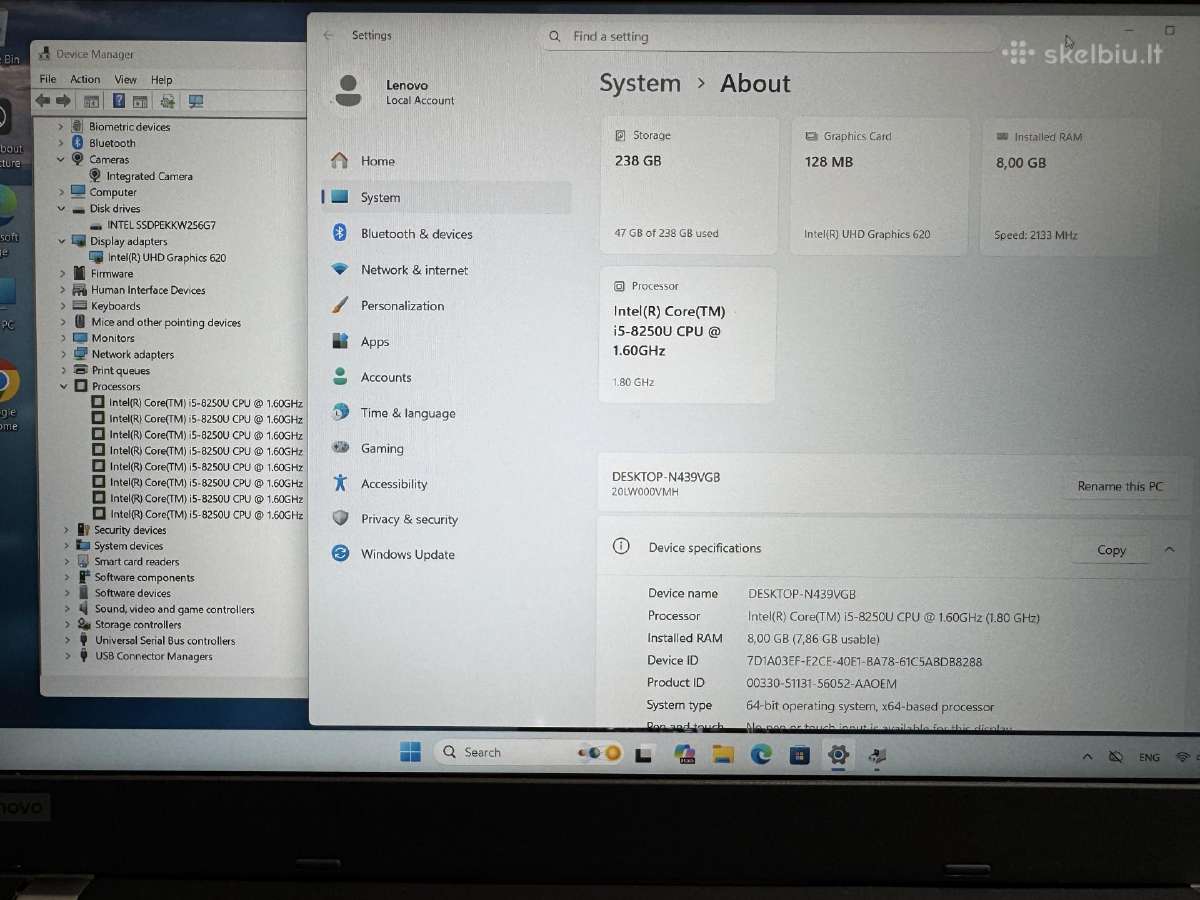Open Home in Settings sidebar
This screenshot has width=1200, height=900.
coord(377,161)
